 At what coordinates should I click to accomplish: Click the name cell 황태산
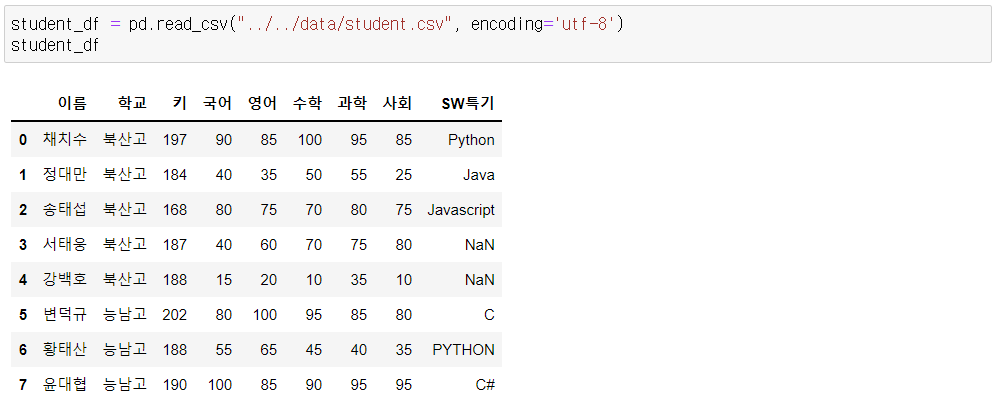(x=65, y=349)
